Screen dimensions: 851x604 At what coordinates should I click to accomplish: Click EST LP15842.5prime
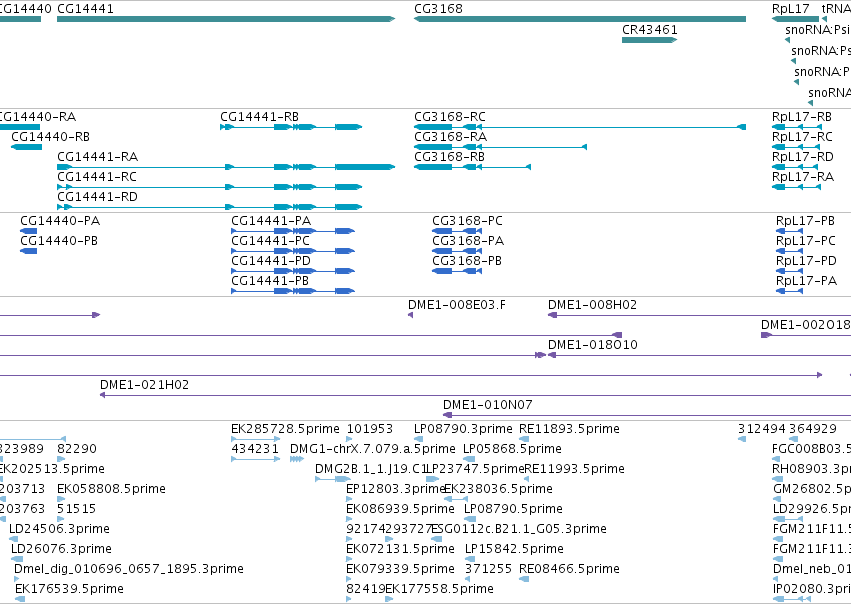tap(470, 558)
